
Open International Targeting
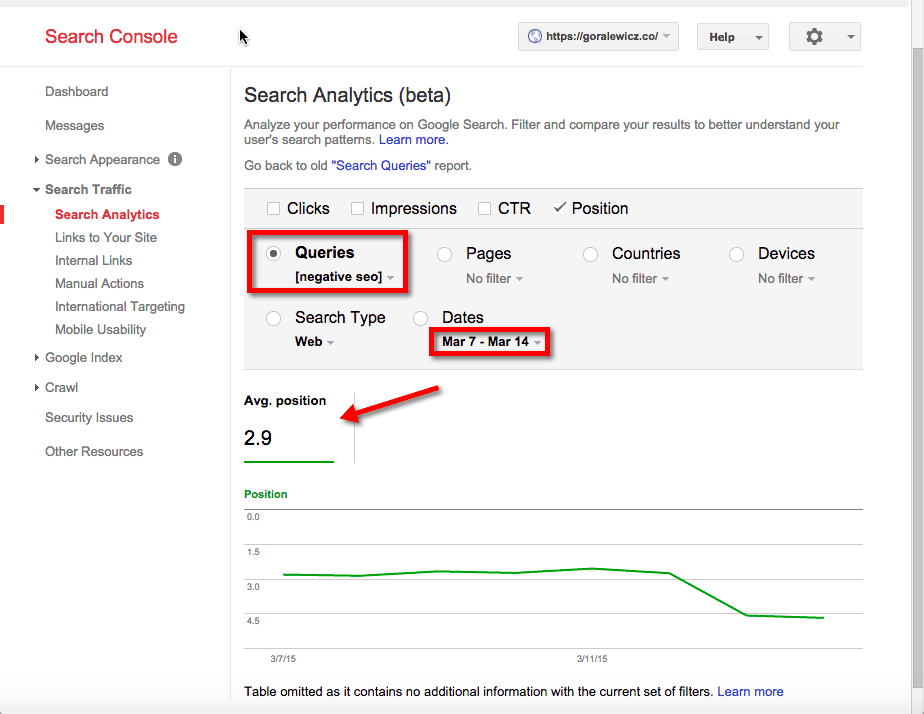(x=120, y=306)
